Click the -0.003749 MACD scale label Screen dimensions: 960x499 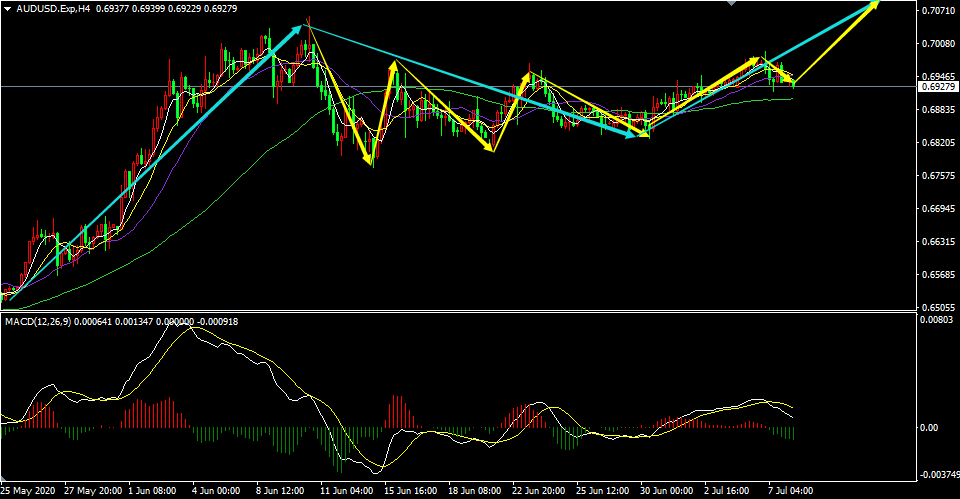(938, 474)
